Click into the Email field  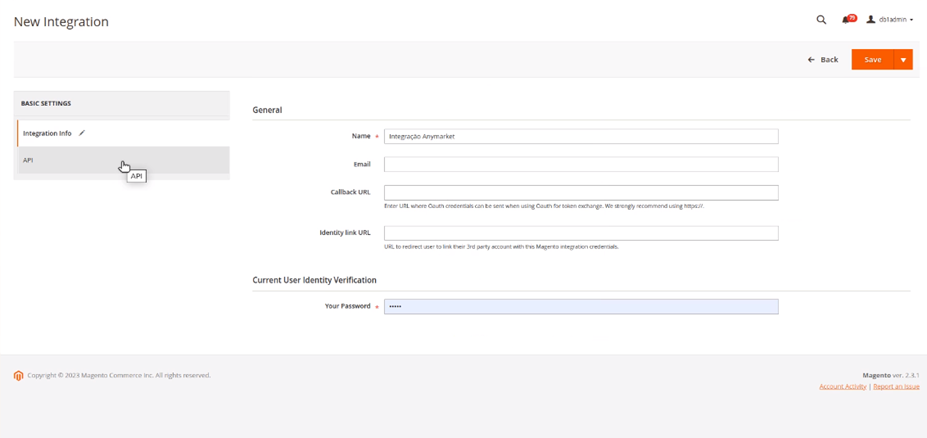(x=581, y=164)
